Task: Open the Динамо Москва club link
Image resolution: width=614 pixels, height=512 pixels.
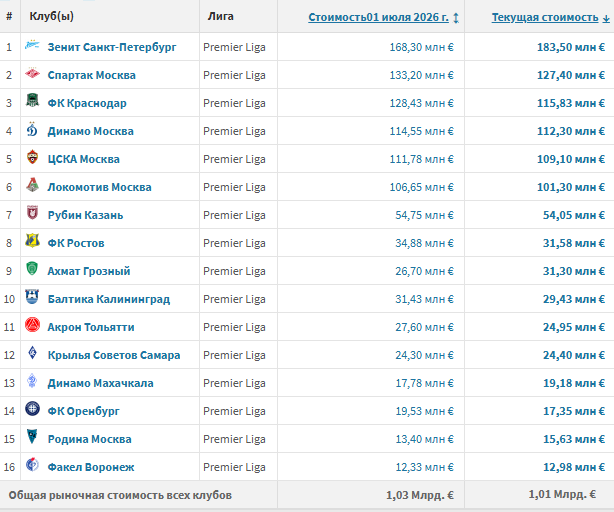Action: click(x=90, y=131)
